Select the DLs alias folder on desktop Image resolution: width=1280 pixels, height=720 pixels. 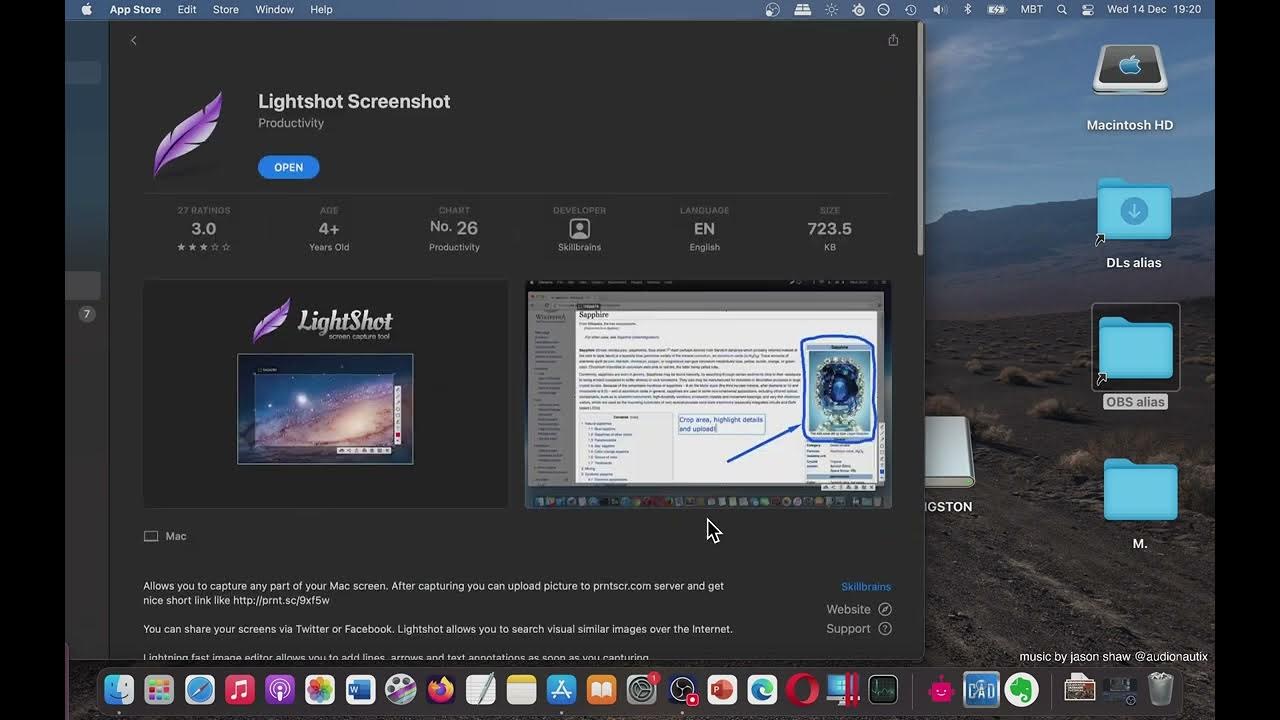1134,222
